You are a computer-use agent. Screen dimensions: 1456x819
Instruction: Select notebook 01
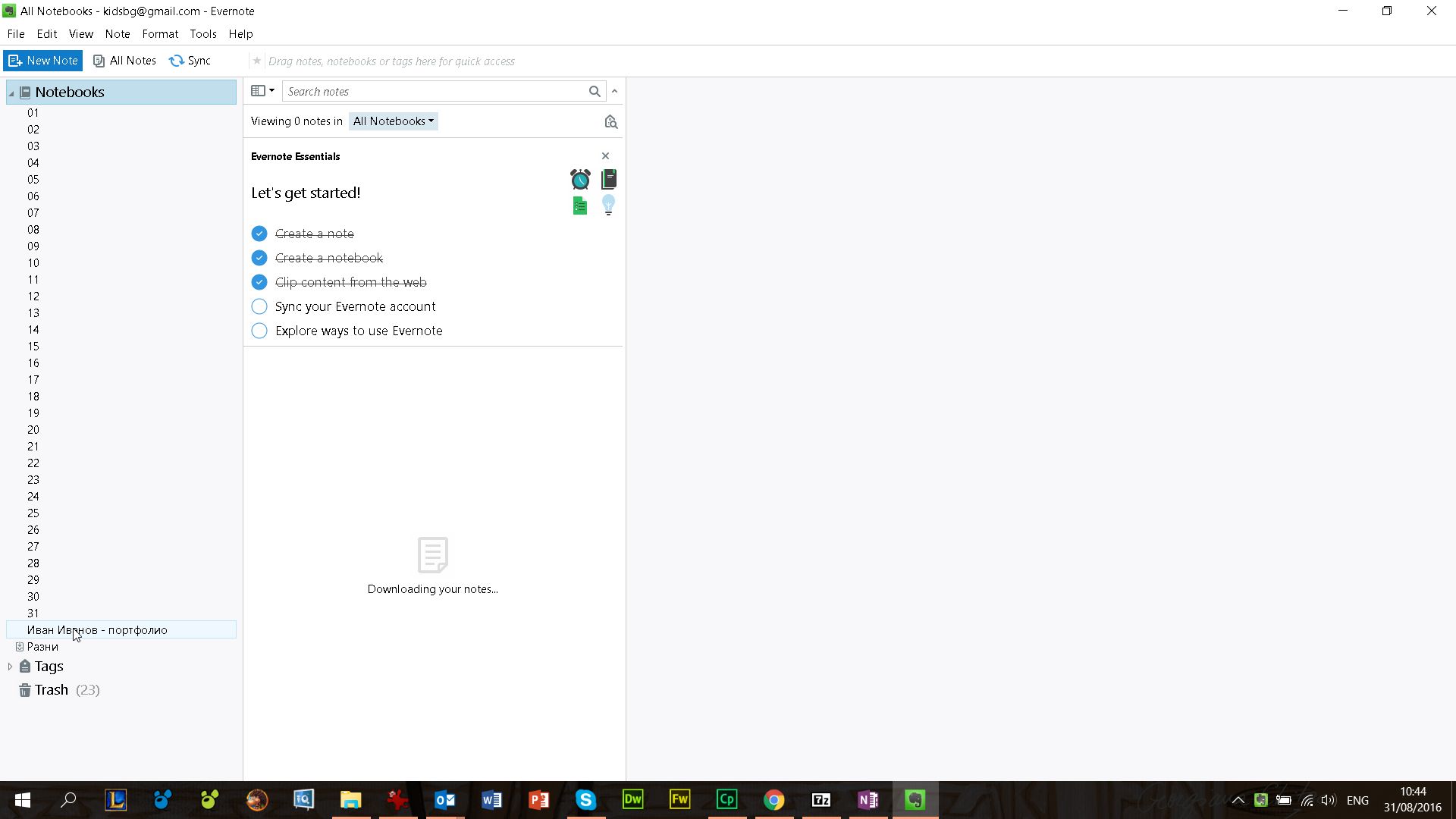tap(33, 113)
